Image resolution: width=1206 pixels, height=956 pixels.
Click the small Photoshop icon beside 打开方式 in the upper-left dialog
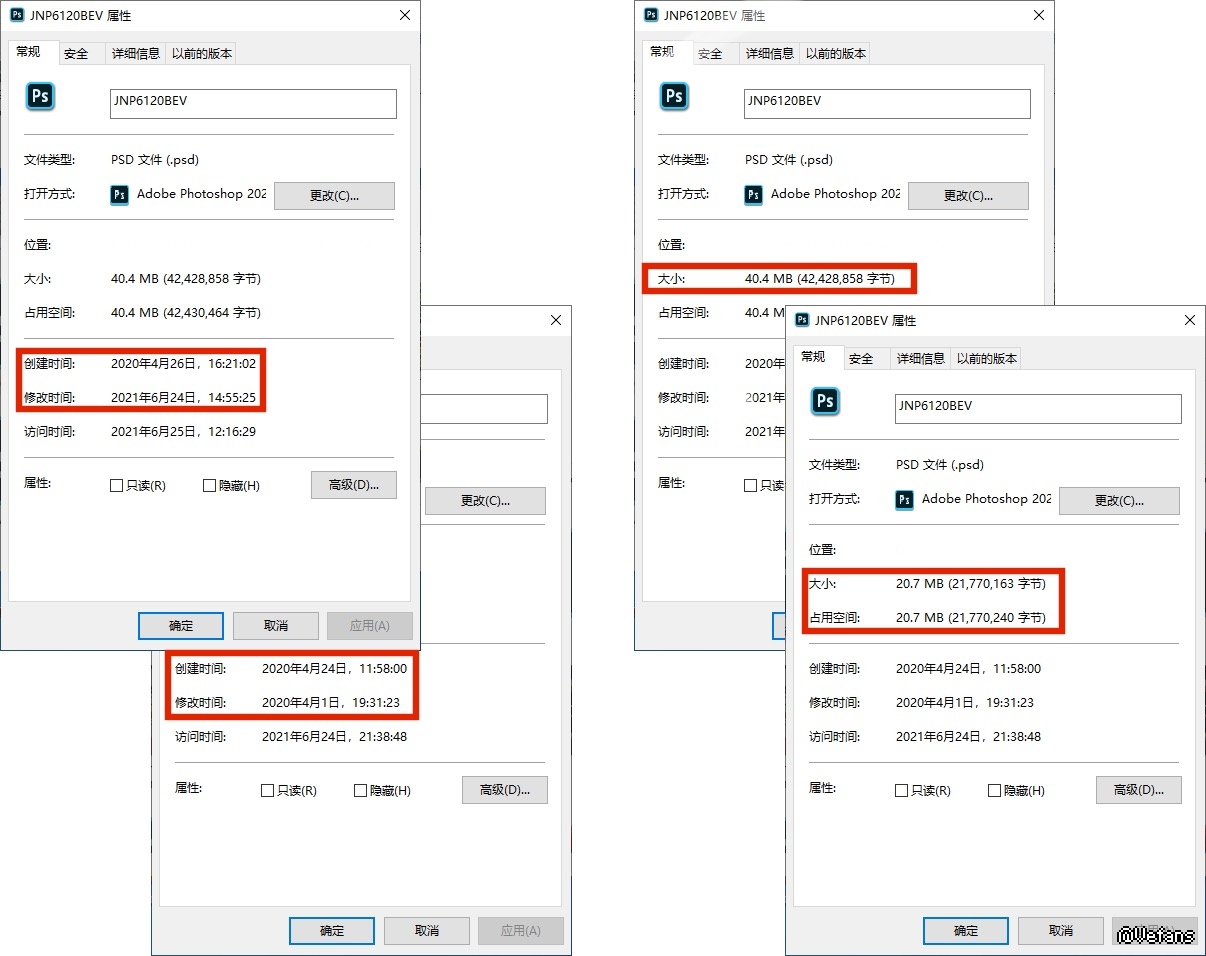(x=120, y=195)
